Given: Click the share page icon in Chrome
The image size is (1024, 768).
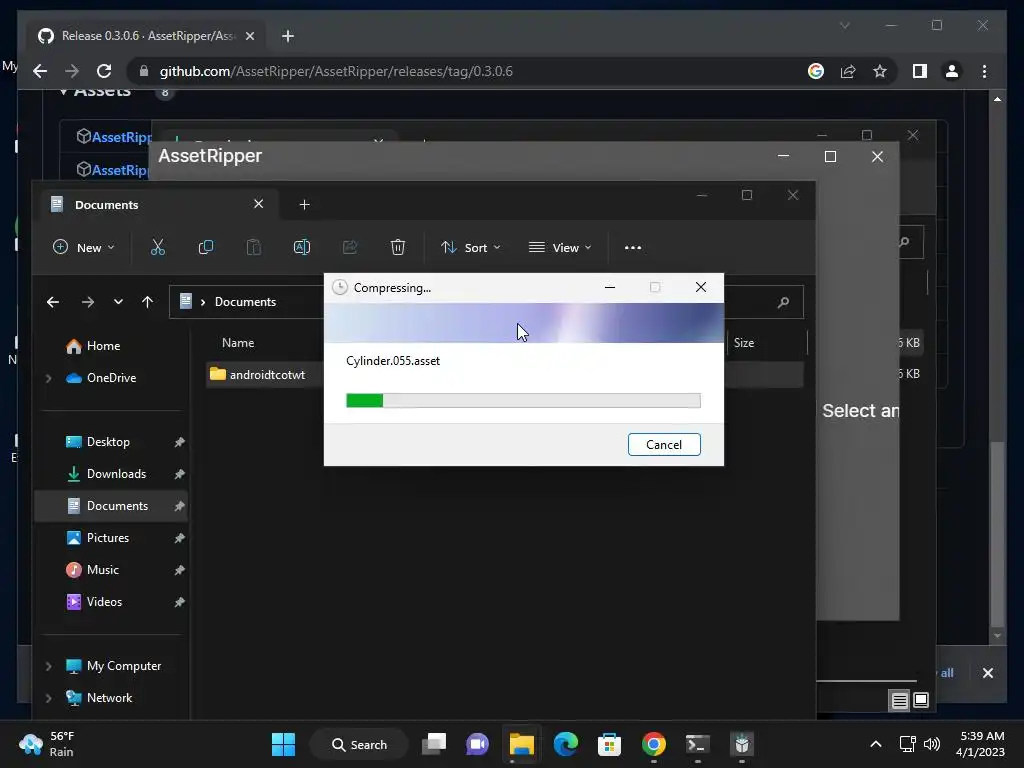Looking at the screenshot, I should coord(848,71).
